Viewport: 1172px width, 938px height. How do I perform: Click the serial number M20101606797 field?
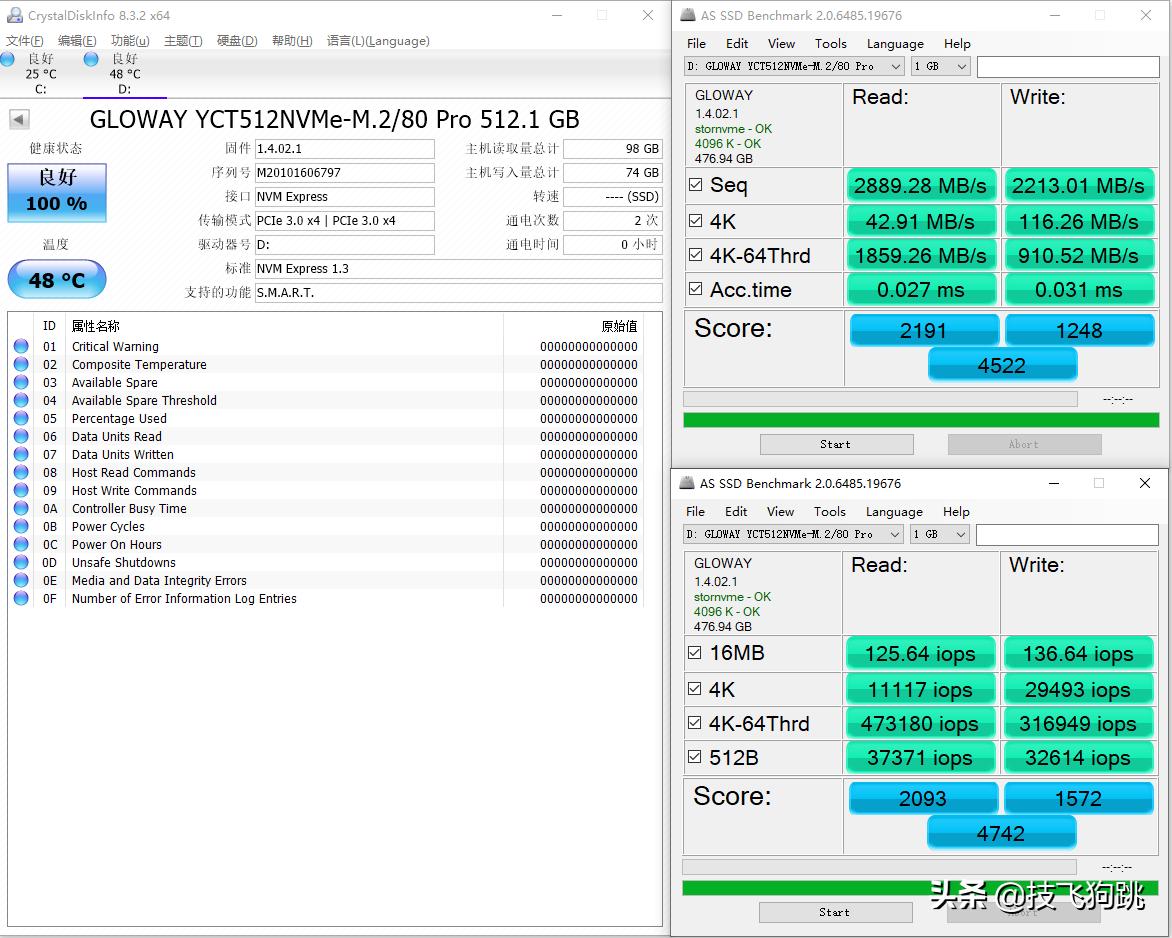345,173
